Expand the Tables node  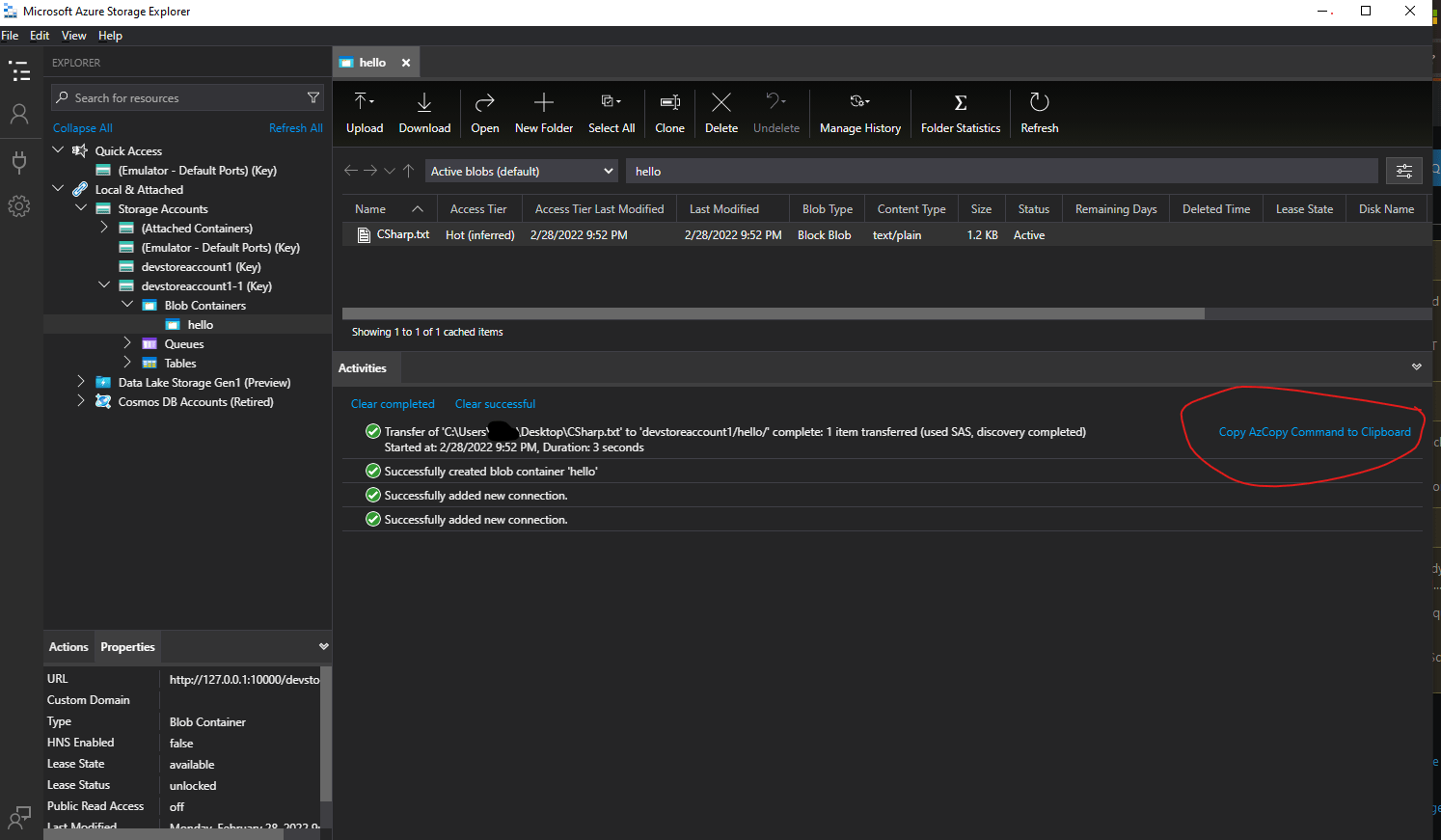(127, 363)
